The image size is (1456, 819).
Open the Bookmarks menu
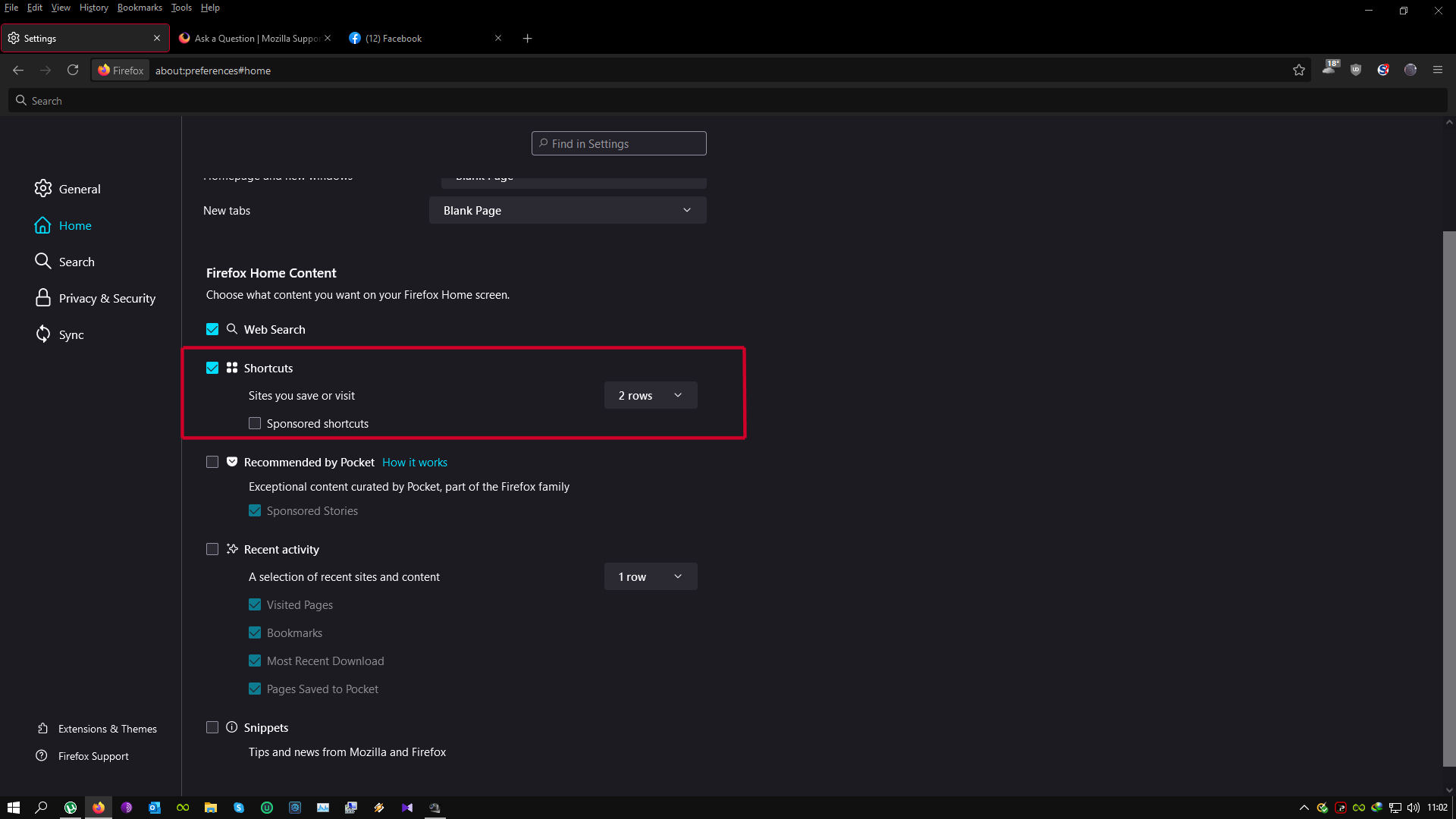[x=140, y=8]
